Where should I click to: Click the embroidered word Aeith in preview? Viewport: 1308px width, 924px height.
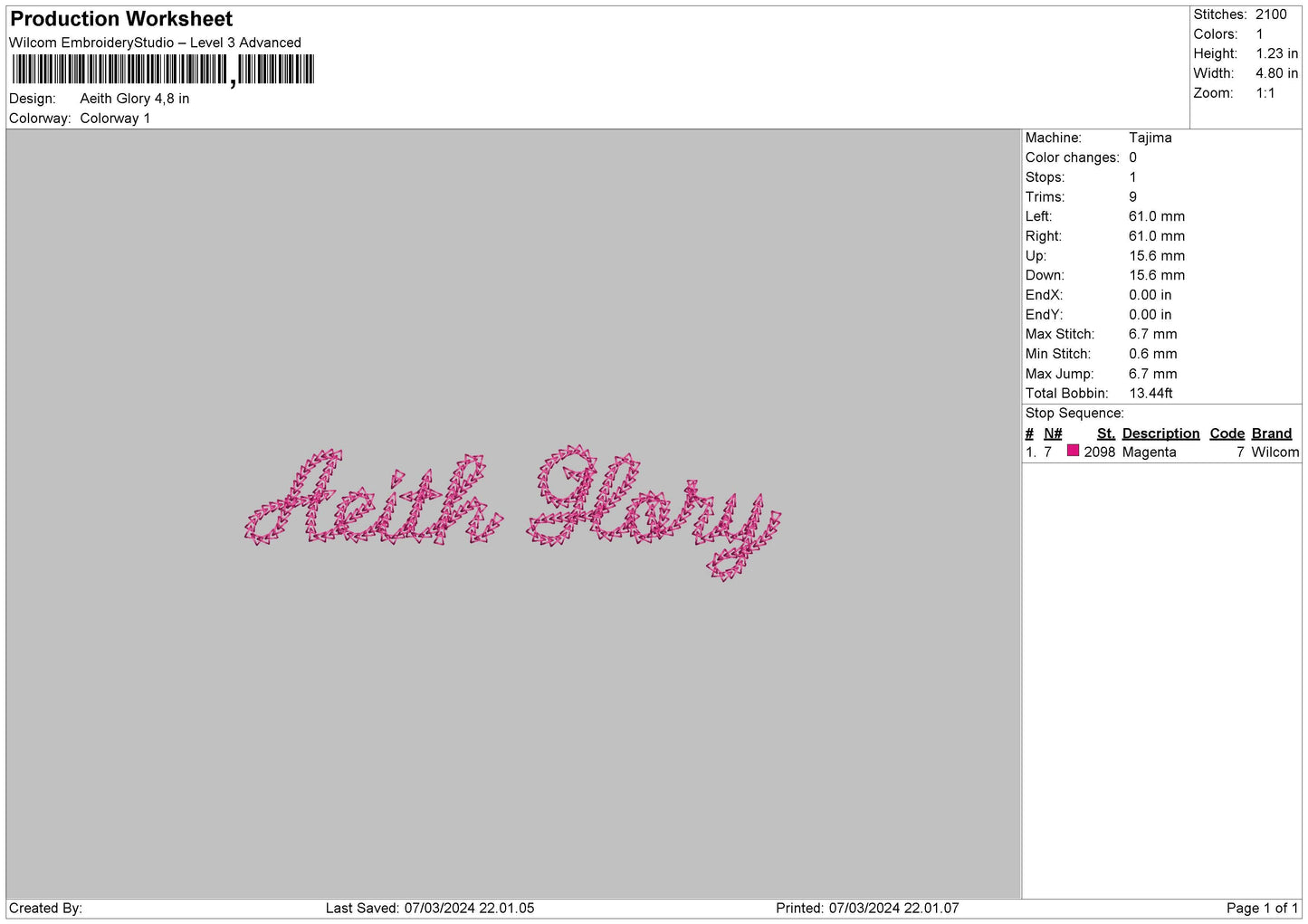click(x=374, y=498)
